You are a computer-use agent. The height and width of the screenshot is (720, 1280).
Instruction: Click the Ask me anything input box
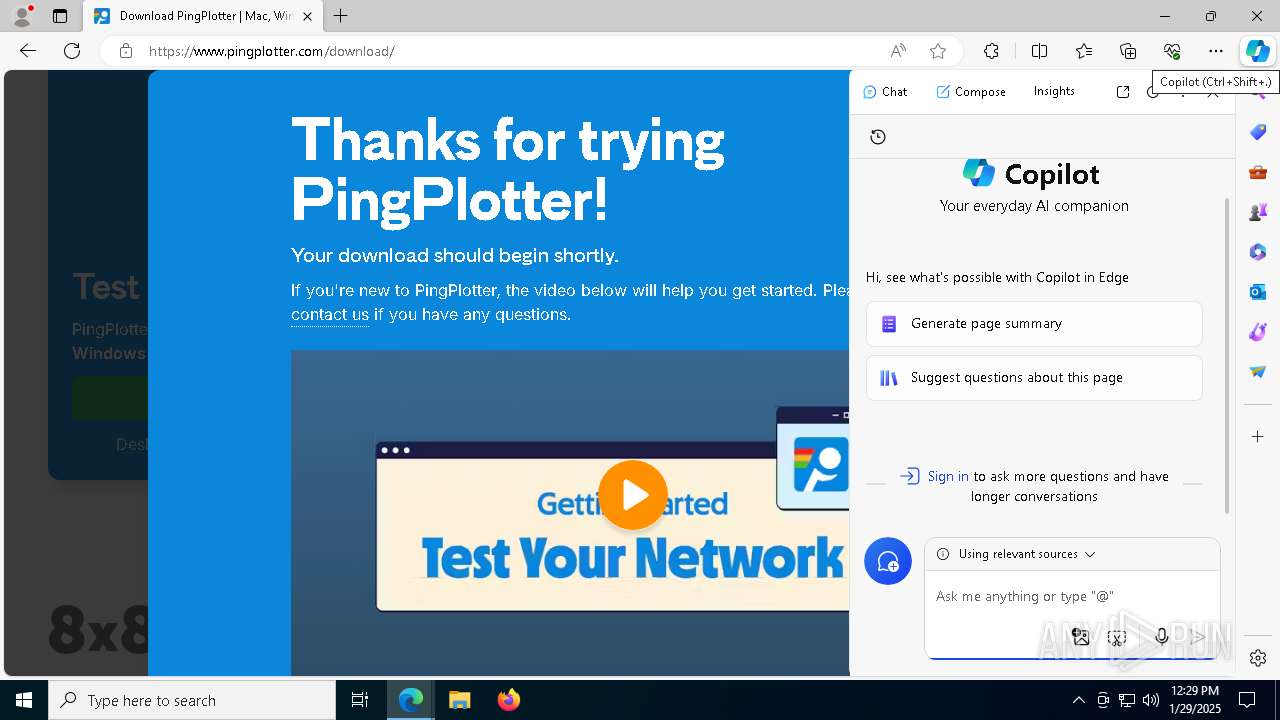(x=1072, y=596)
